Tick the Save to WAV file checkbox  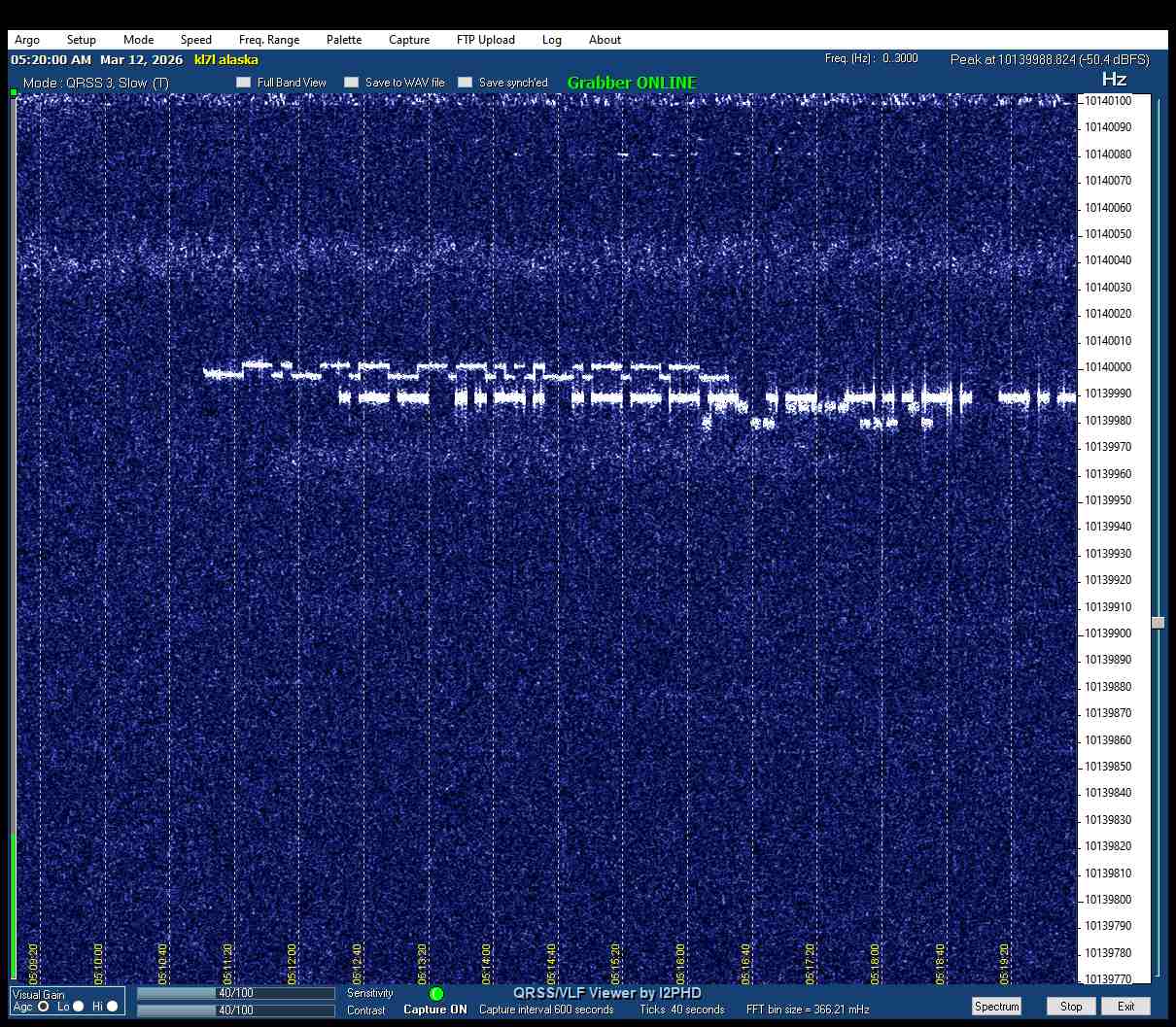click(x=352, y=83)
